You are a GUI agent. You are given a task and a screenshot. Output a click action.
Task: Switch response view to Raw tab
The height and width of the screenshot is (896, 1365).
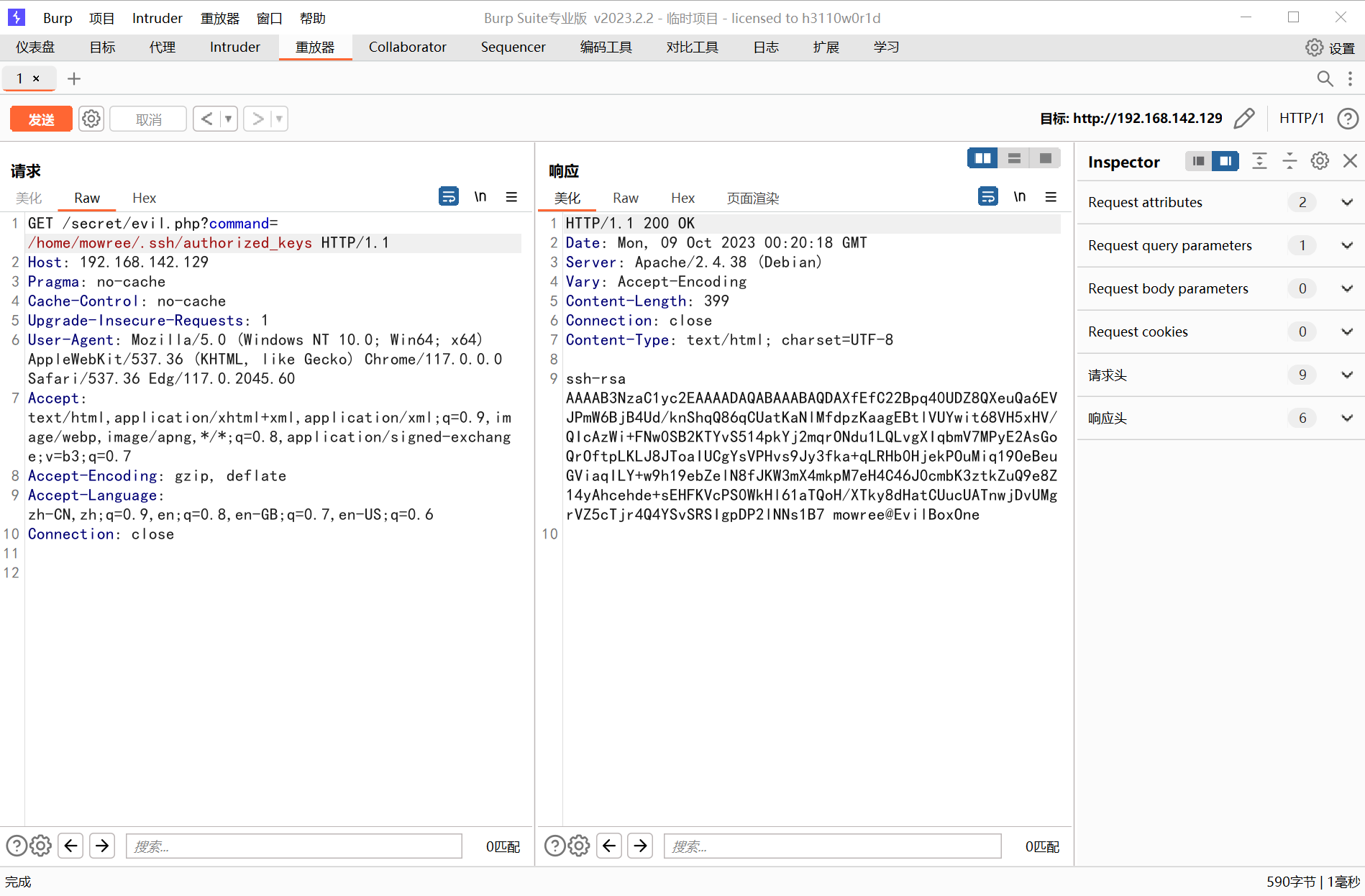click(625, 198)
